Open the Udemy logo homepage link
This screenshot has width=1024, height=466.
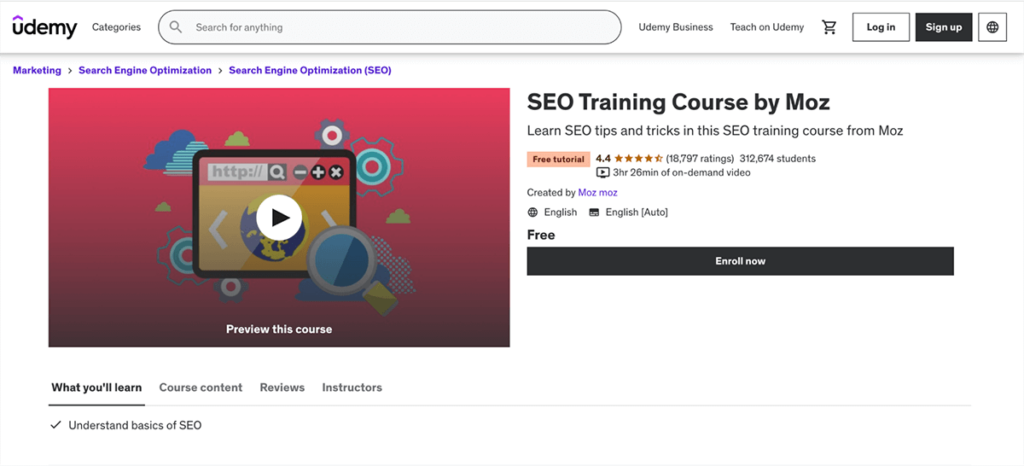tap(44, 27)
